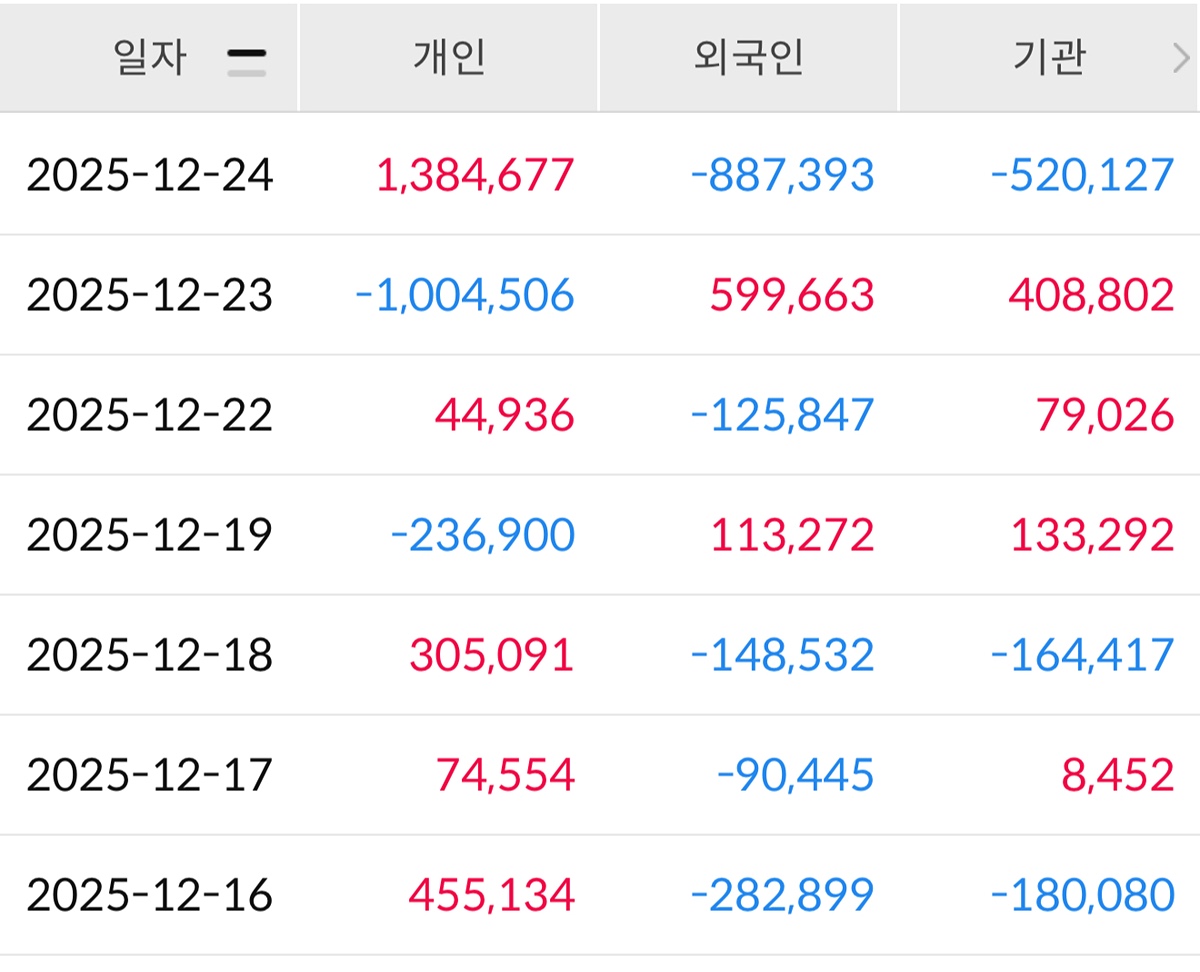
Task: Select the 일자 column header
Action: pos(150,58)
